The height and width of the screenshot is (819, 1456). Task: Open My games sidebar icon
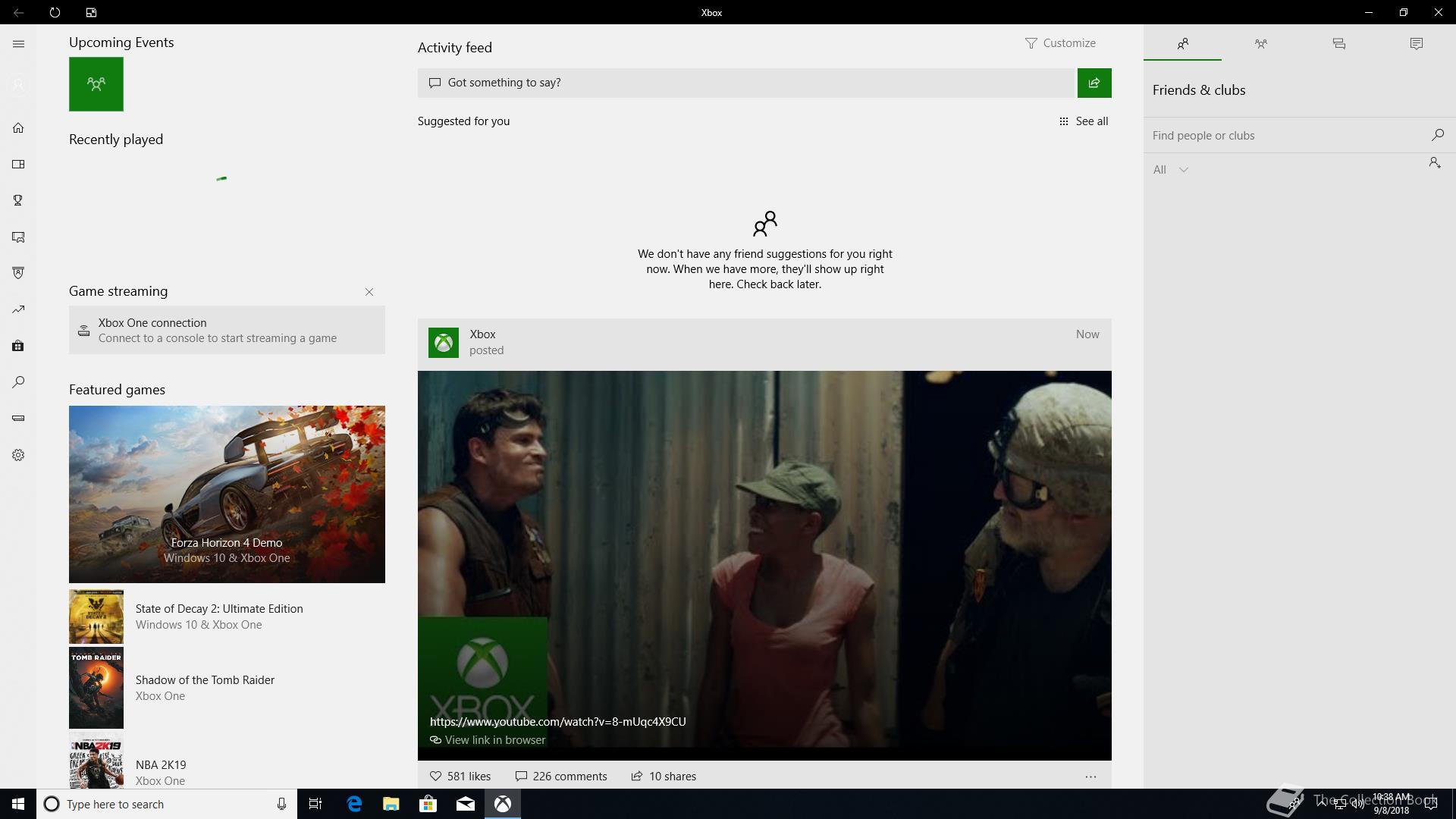click(x=18, y=164)
